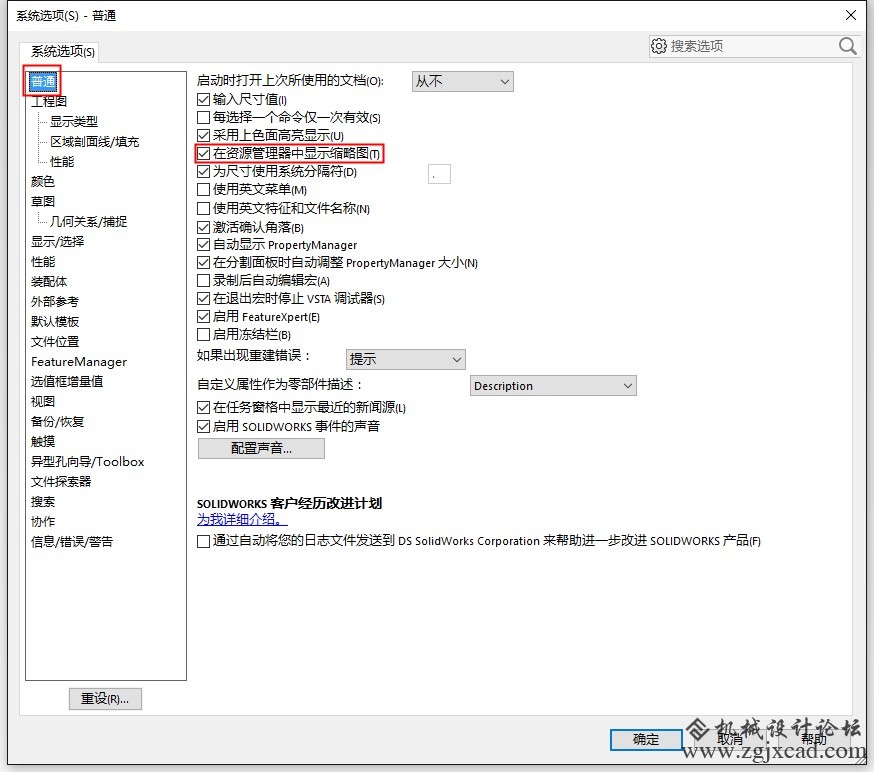Select 触摸 in the options tree
The image size is (874, 772).
[43, 442]
